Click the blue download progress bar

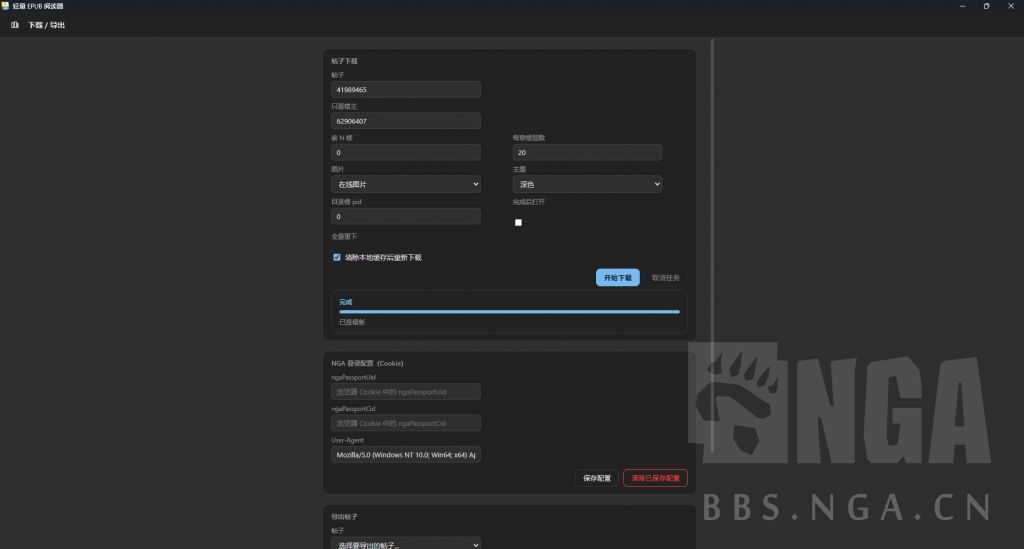(509, 312)
